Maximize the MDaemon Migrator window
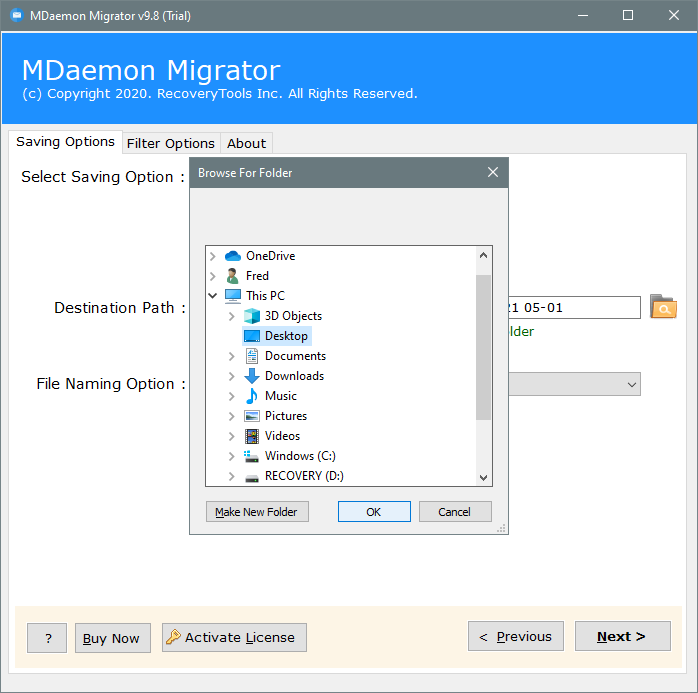This screenshot has width=698, height=693. tap(628, 16)
